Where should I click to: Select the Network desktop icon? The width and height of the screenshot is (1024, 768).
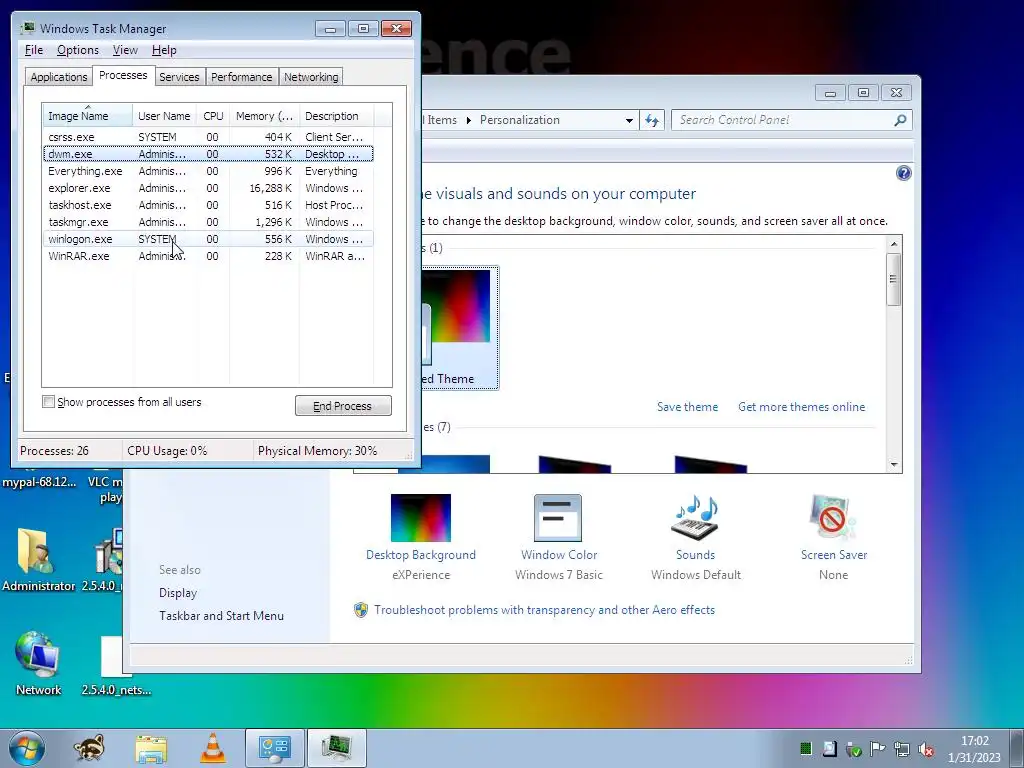(38, 664)
